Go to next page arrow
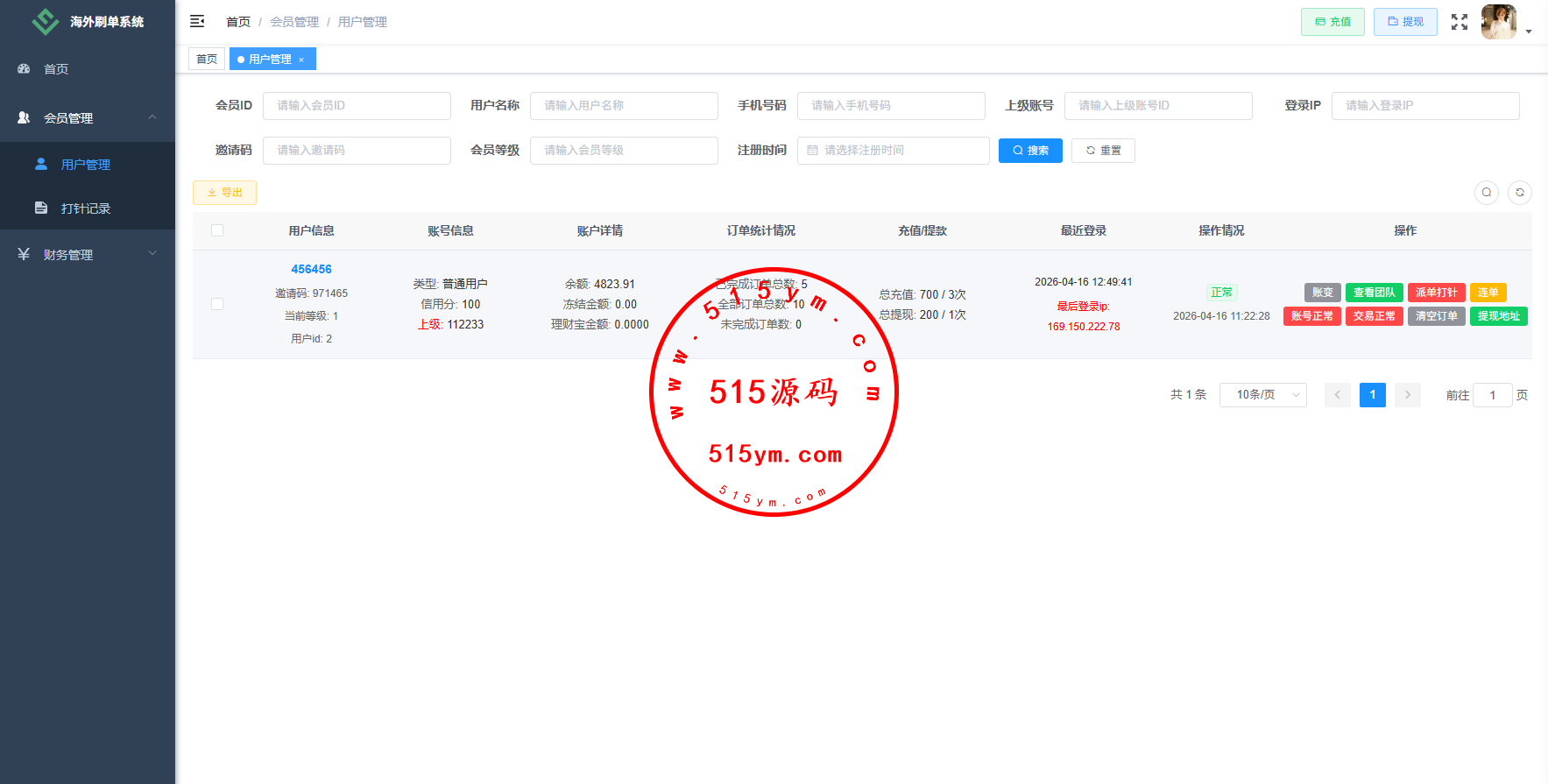 1408,395
